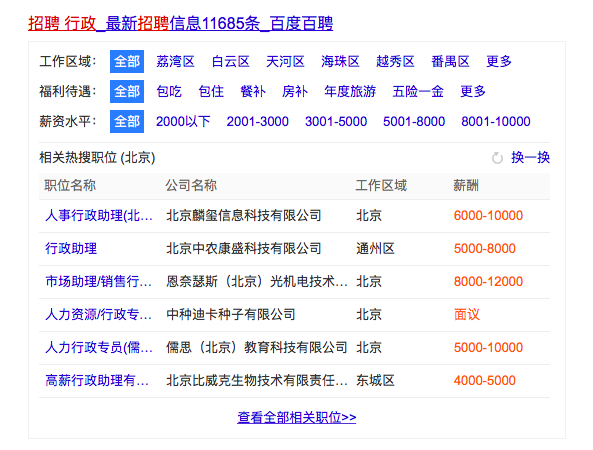593x450 pixels.
Task: Click company 恩奈瑟斯（北京）光机电技术…
Action: tap(257, 281)
